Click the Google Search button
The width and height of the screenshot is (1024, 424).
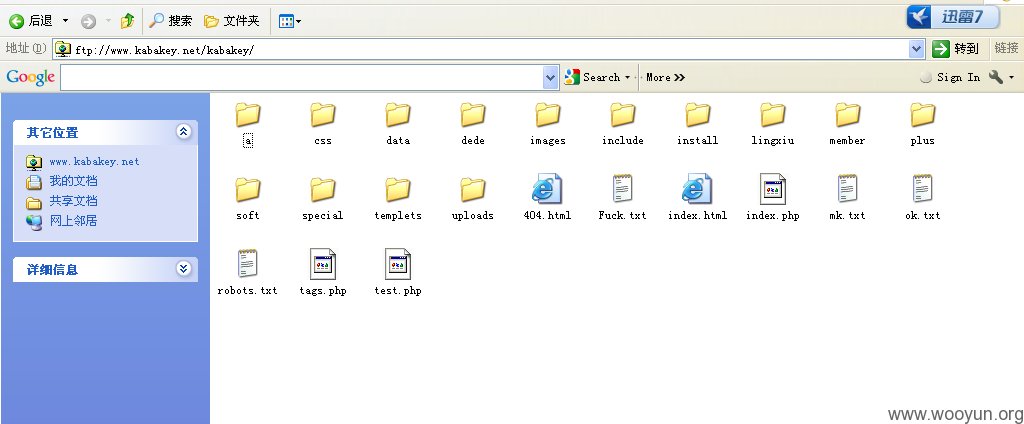point(592,77)
